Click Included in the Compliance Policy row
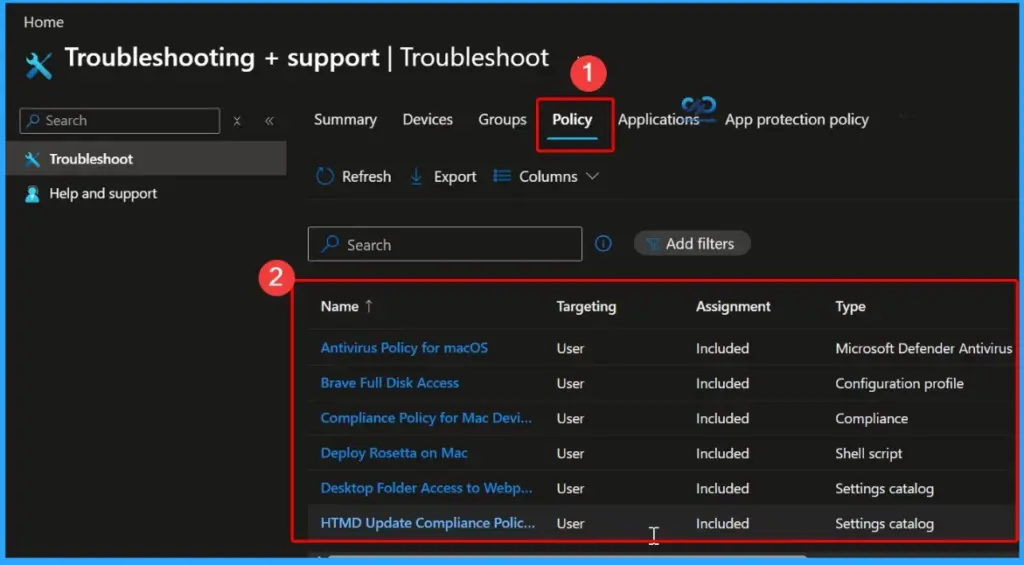The height and width of the screenshot is (565, 1024). 722,418
